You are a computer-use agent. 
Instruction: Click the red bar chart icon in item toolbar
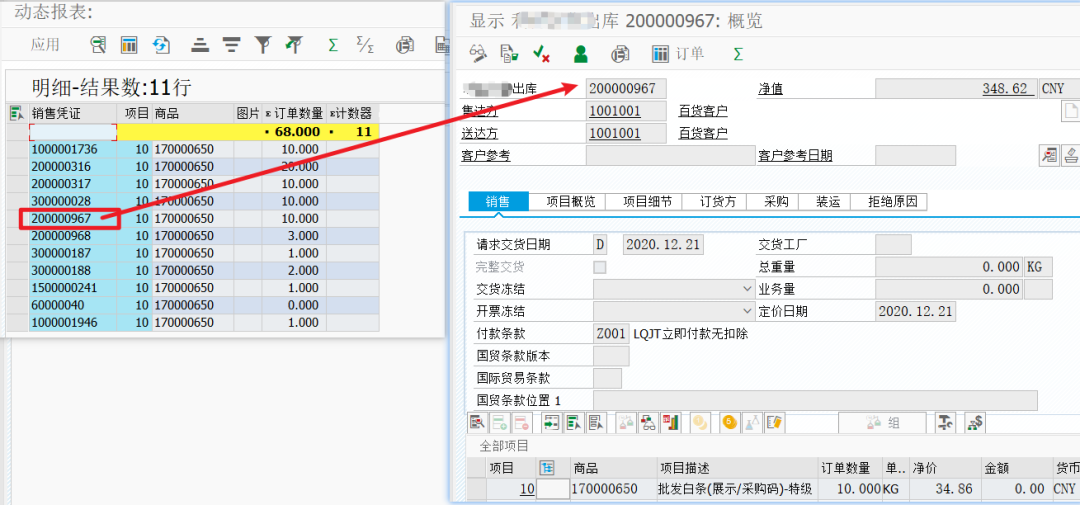click(x=670, y=422)
